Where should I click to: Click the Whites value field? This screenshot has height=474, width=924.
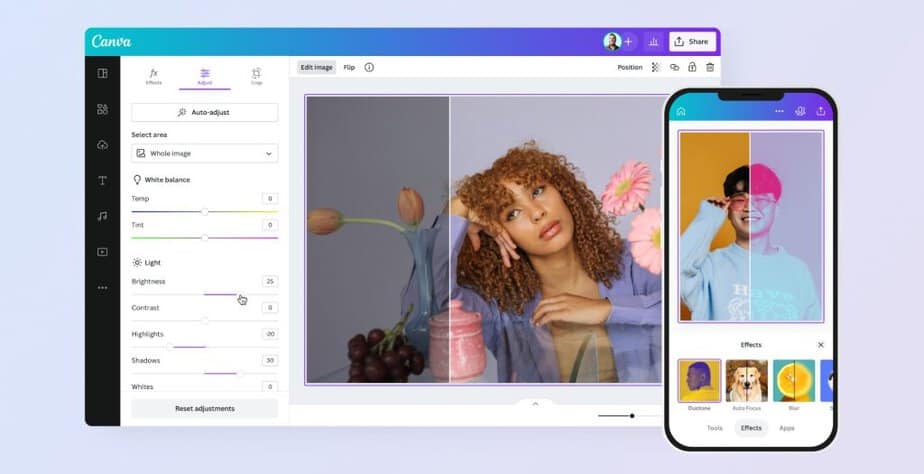(x=270, y=386)
